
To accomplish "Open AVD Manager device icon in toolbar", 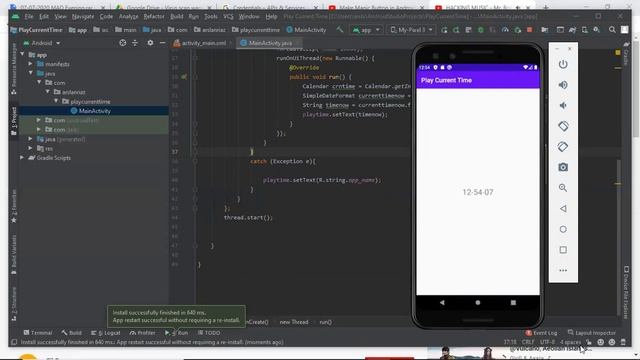I will point(585,30).
